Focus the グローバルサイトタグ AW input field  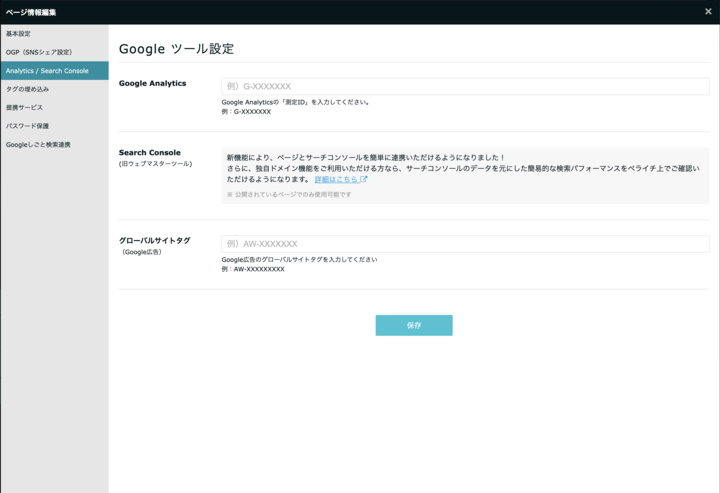pos(465,244)
